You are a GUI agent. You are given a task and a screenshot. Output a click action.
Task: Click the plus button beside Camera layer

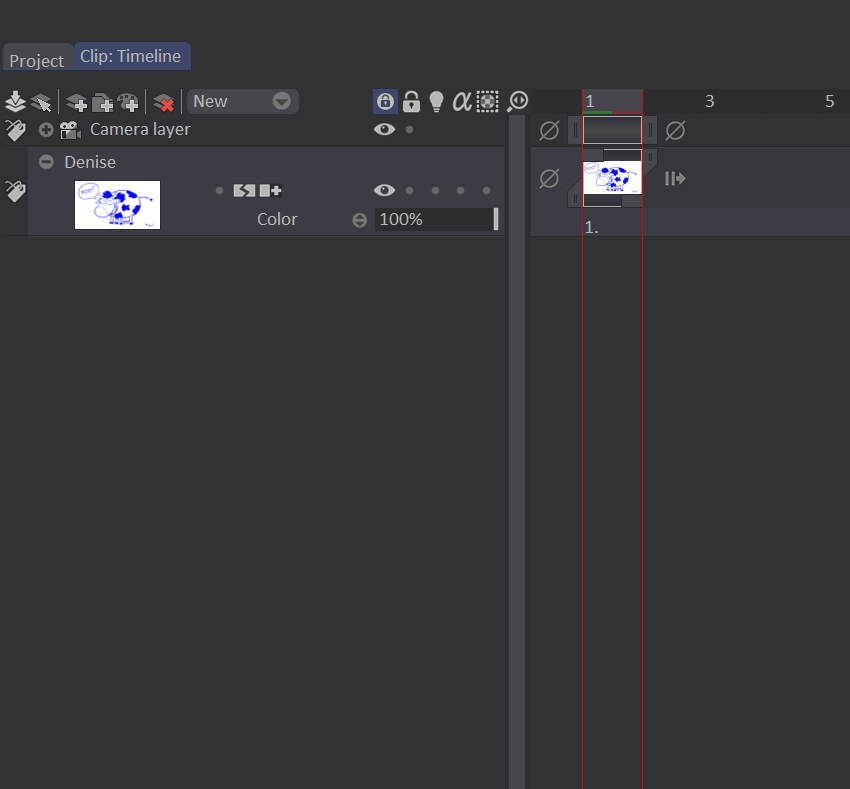tap(45, 129)
